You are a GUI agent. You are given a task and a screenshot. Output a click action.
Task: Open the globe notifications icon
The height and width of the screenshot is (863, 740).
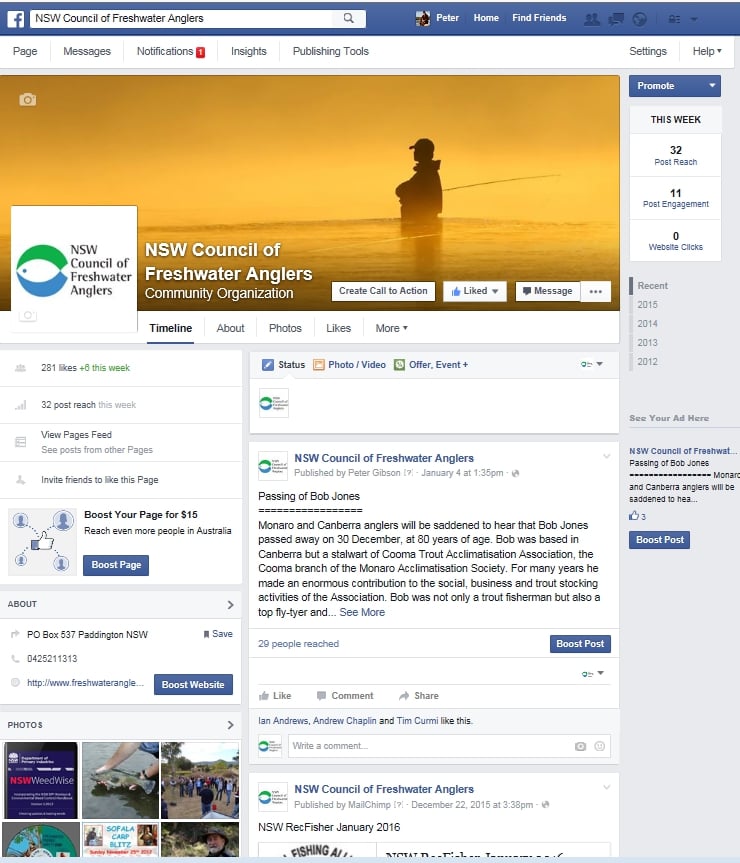point(639,19)
